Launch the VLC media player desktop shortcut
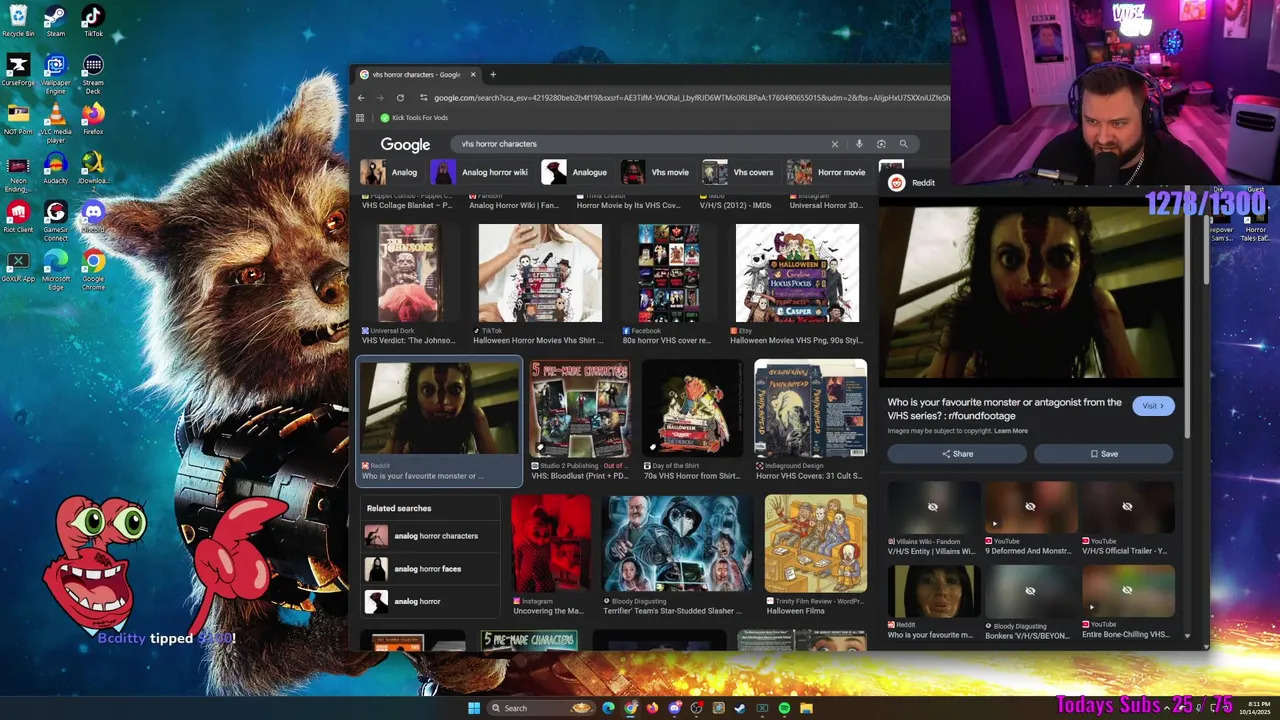Viewport: 1280px width, 720px height. (x=55, y=123)
